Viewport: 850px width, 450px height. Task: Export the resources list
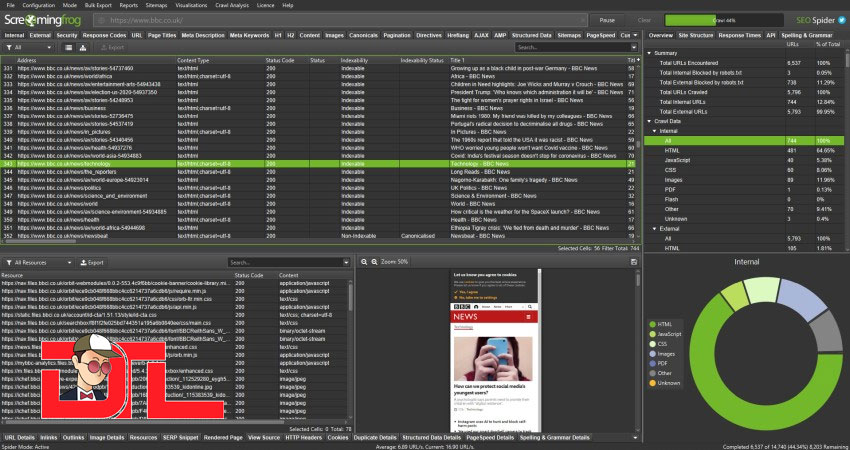(x=92, y=262)
